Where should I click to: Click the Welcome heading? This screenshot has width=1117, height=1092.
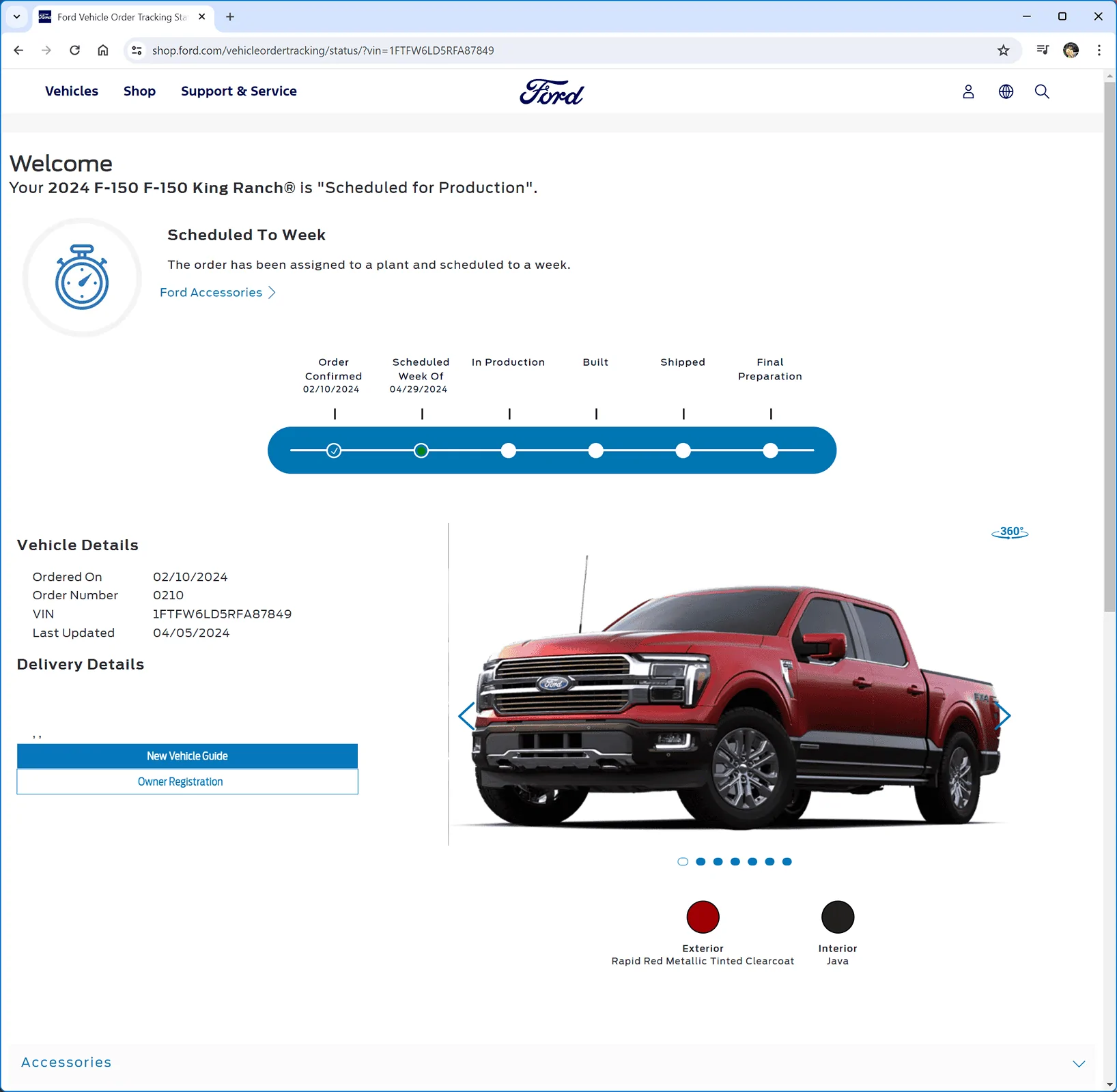point(61,164)
